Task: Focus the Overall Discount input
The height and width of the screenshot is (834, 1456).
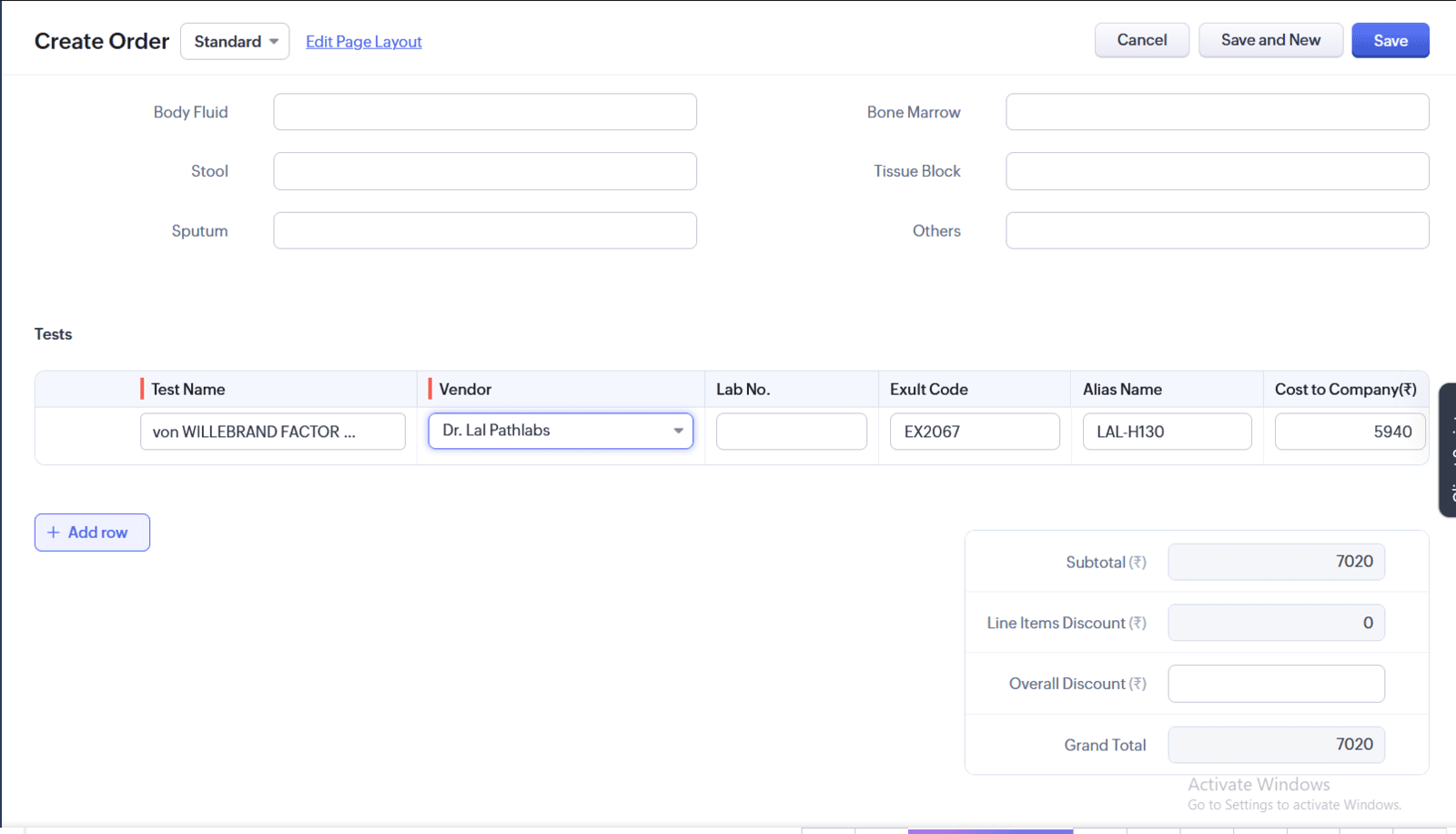Action: [x=1275, y=684]
